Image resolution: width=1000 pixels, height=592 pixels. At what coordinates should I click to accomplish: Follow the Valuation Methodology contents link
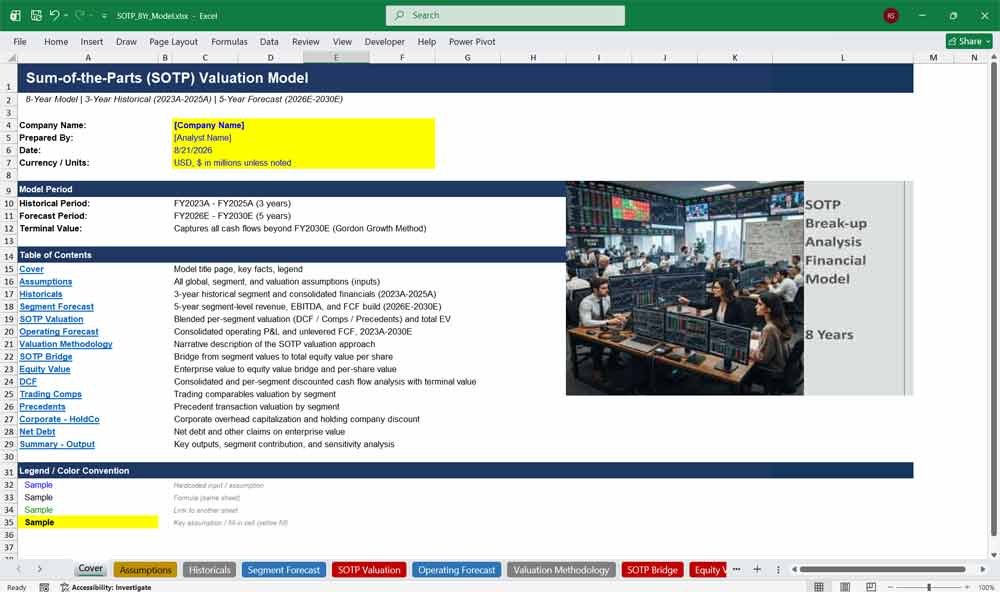pyautogui.click(x=66, y=344)
